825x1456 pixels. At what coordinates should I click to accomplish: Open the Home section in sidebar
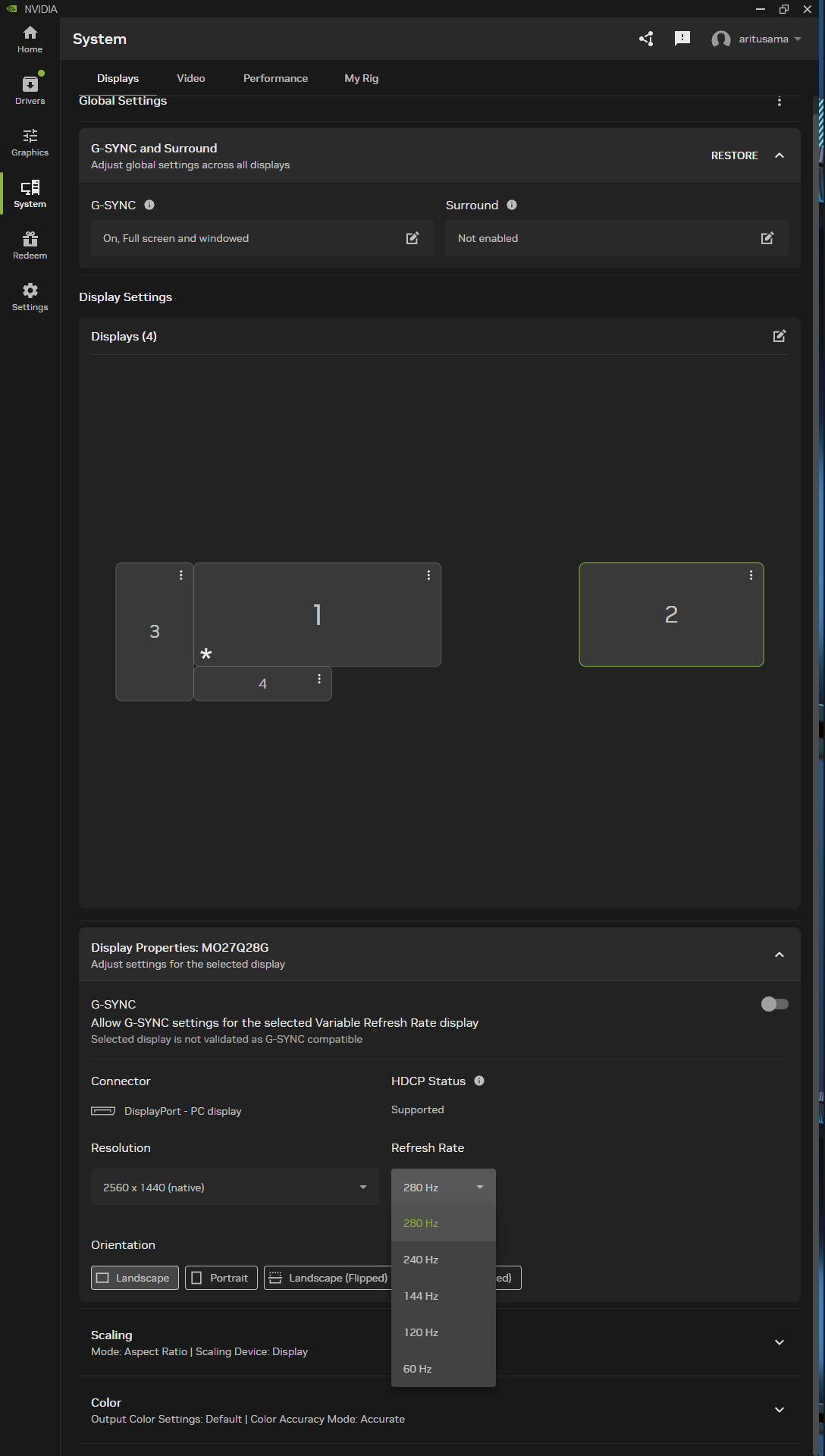coord(30,39)
